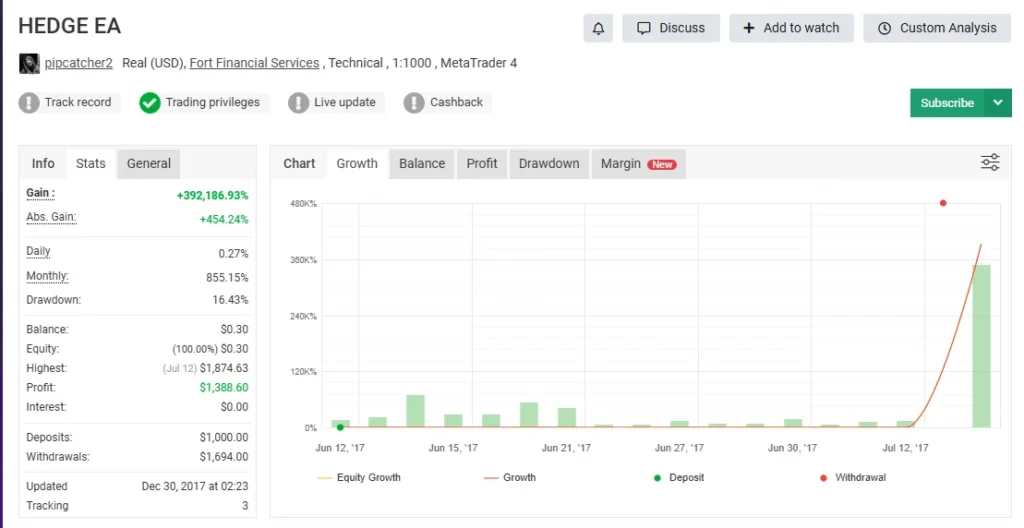Image resolution: width=1024 pixels, height=528 pixels.
Task: Open chart settings sliders icon
Action: tap(990, 163)
